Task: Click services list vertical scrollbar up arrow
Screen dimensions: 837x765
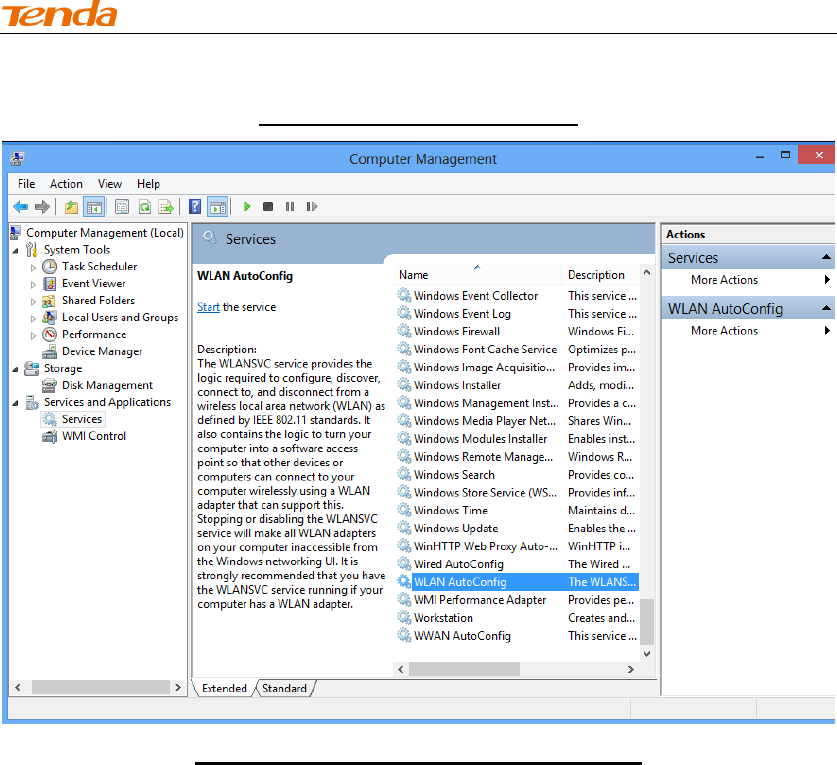Action: (647, 273)
